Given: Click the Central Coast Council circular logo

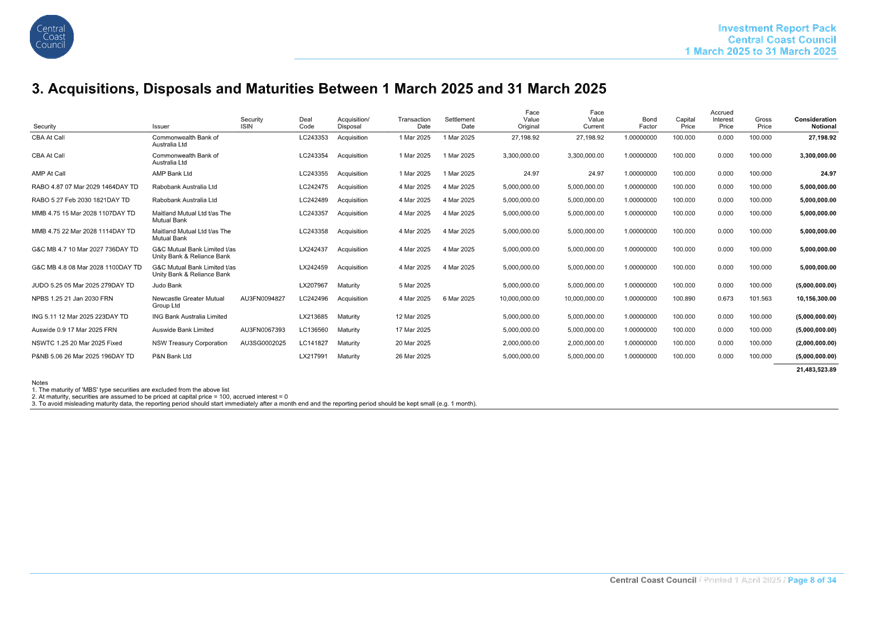Looking at the screenshot, I should (51, 37).
